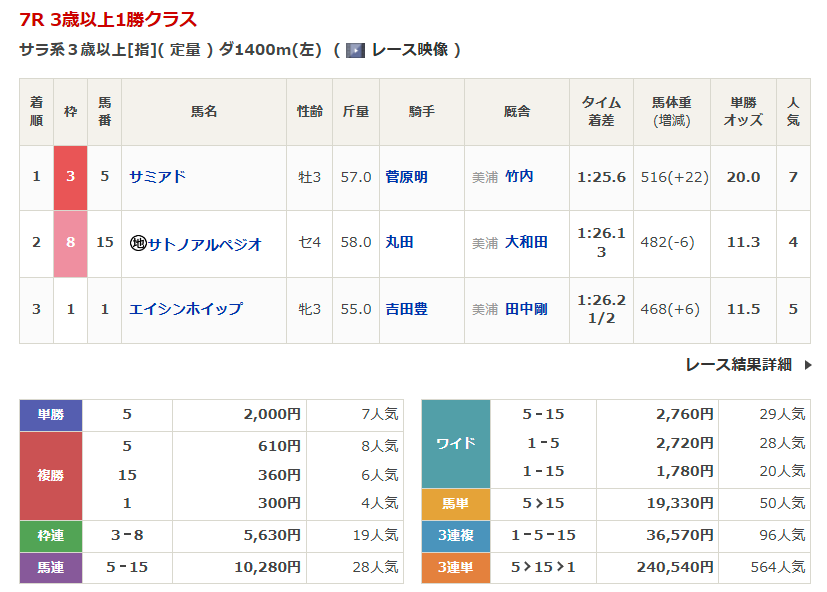View jockey 菅原明's profile
Screen dimensions: 827x592
click(x=406, y=177)
